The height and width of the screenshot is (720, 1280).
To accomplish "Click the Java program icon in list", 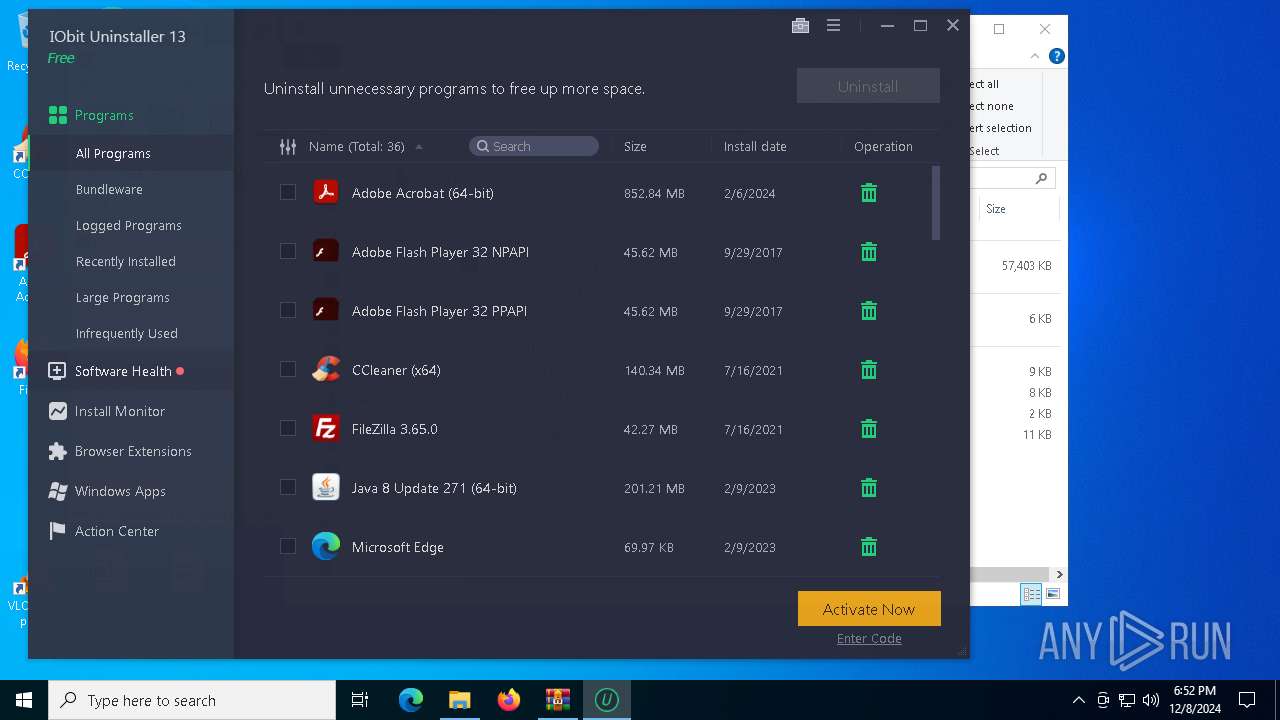I will (x=326, y=487).
